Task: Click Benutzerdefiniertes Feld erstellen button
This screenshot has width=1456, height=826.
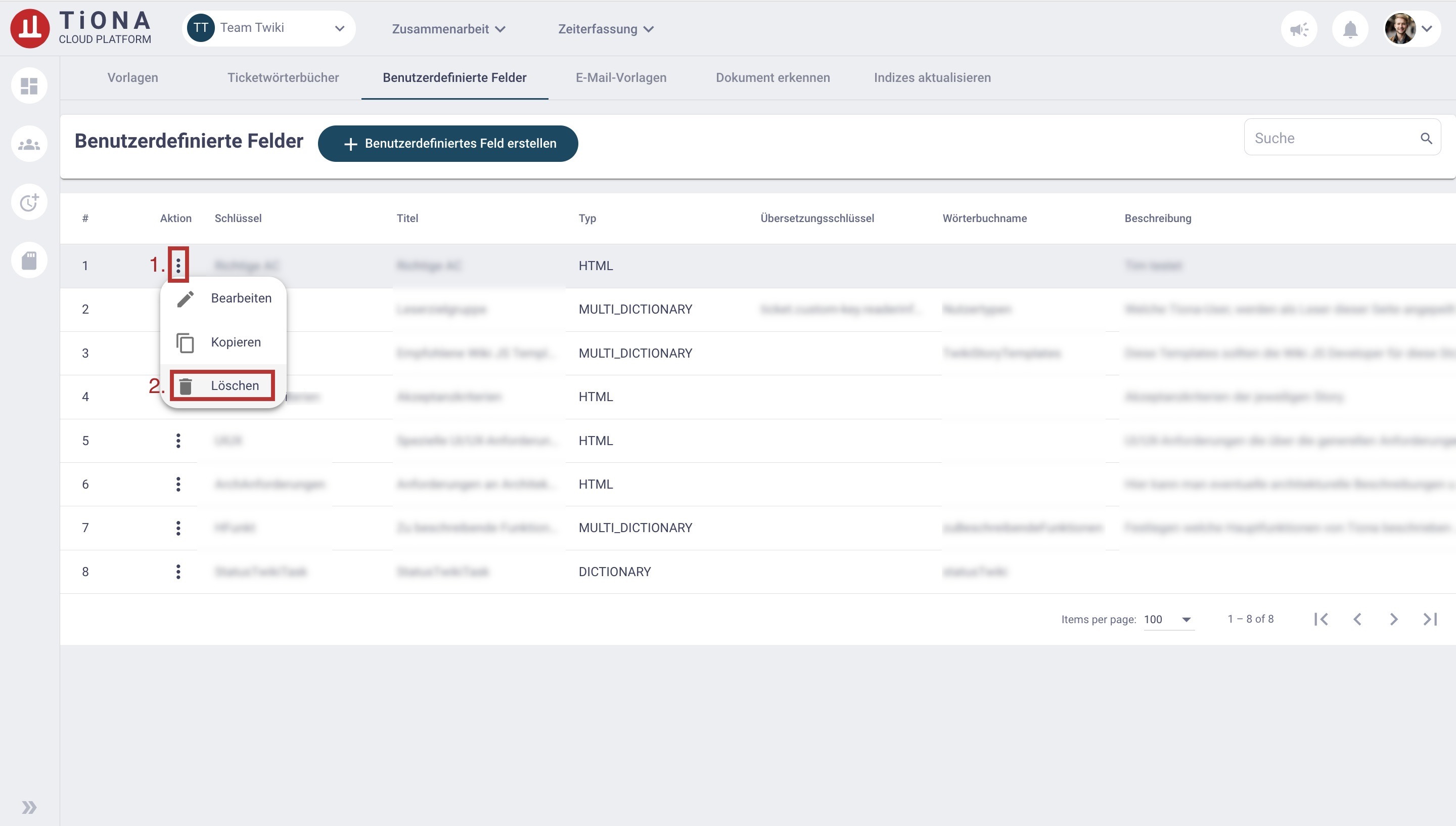Action: coord(448,144)
